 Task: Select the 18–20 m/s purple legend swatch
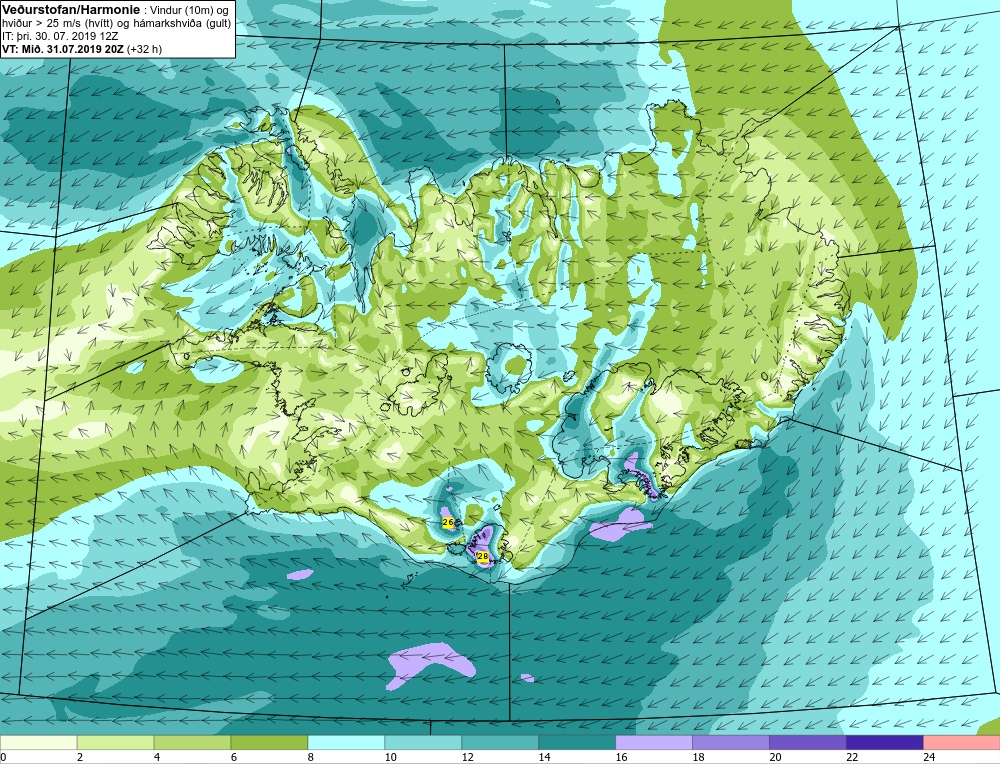coord(731,743)
